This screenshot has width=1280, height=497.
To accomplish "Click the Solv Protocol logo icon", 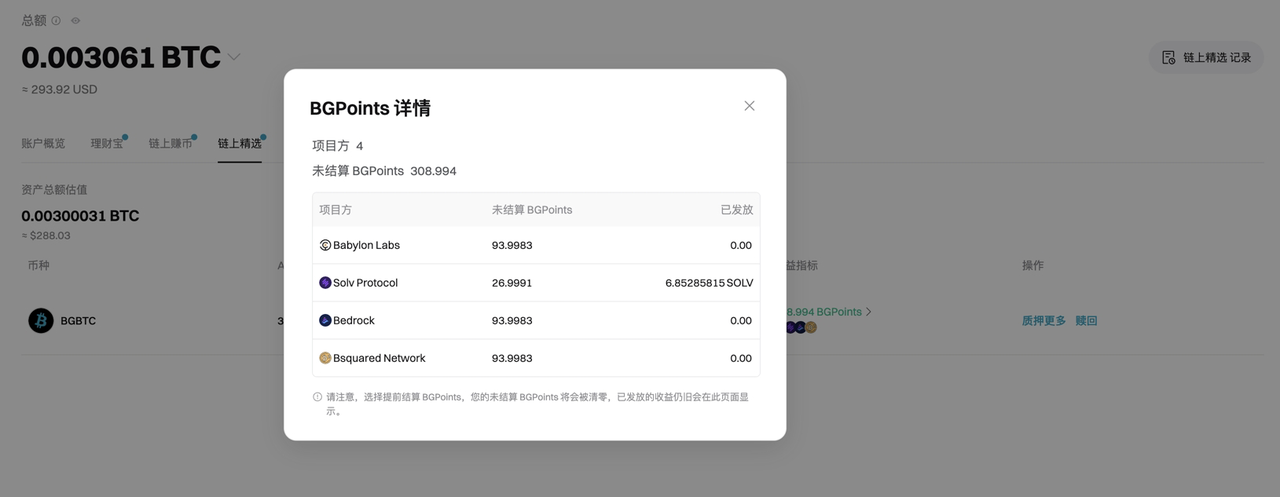I will click(x=325, y=283).
